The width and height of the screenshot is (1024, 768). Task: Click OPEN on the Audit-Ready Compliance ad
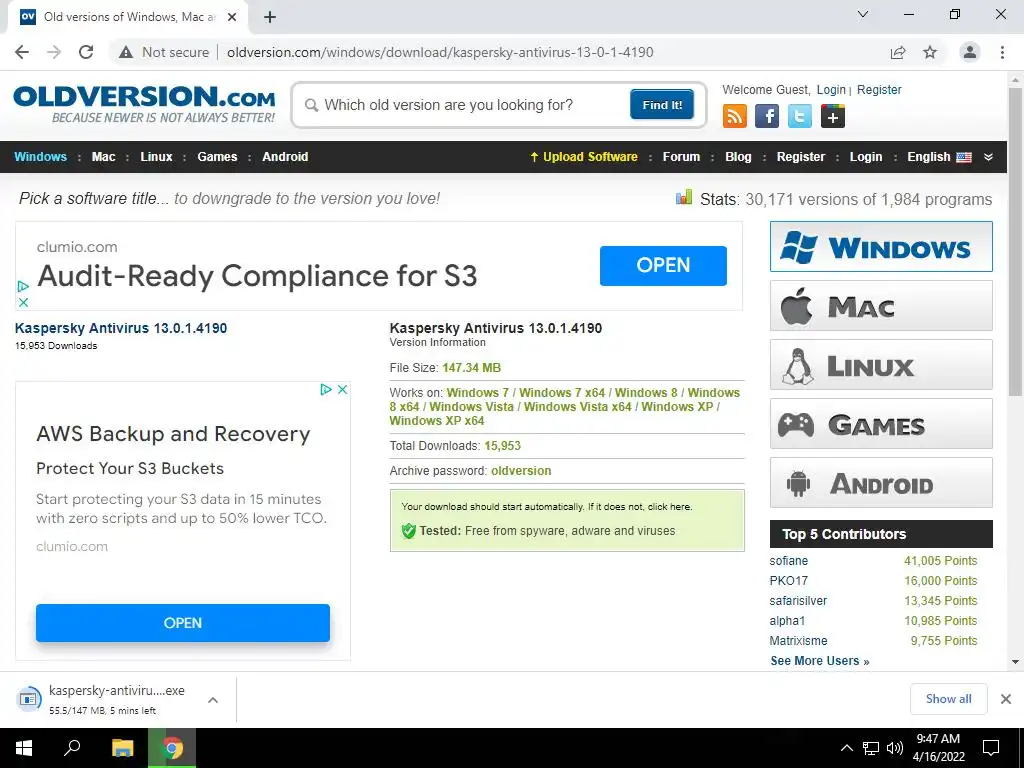tap(663, 266)
